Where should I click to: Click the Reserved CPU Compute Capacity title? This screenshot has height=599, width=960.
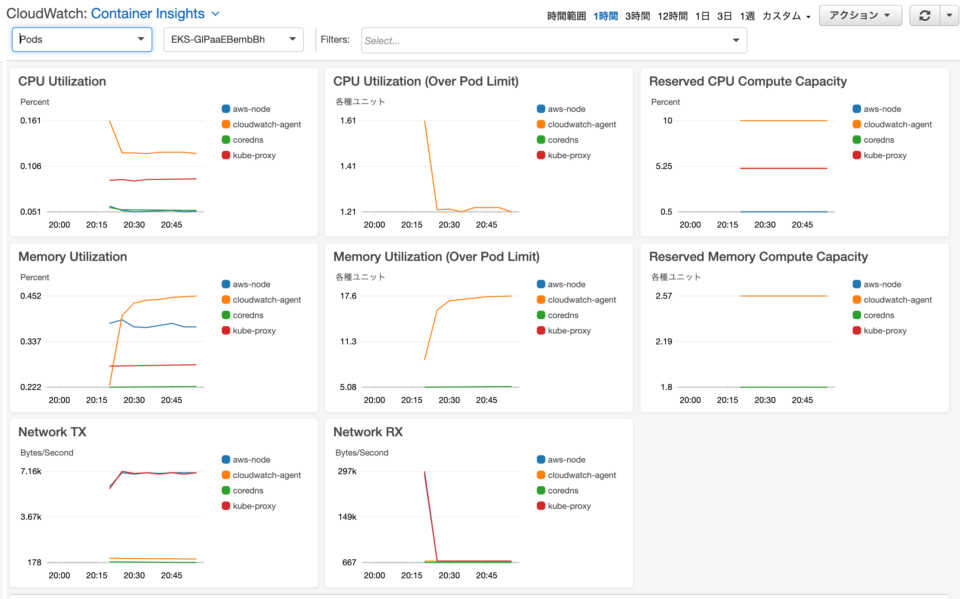coord(748,81)
